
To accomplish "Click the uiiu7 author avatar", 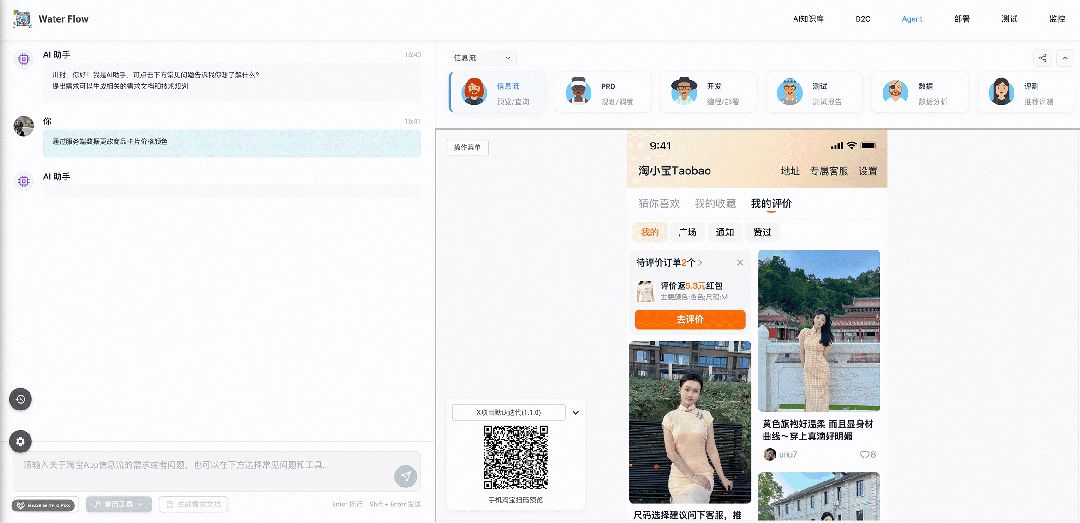I will point(770,454).
